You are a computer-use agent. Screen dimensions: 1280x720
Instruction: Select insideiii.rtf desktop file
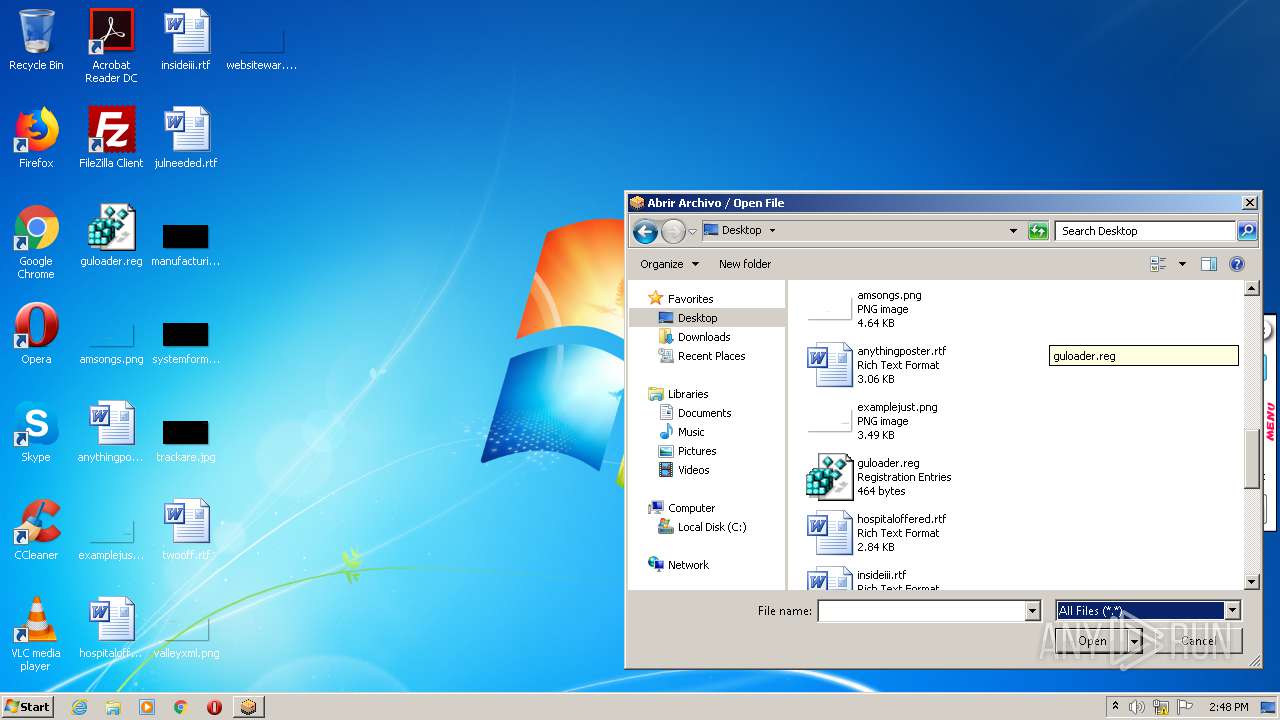(186, 42)
